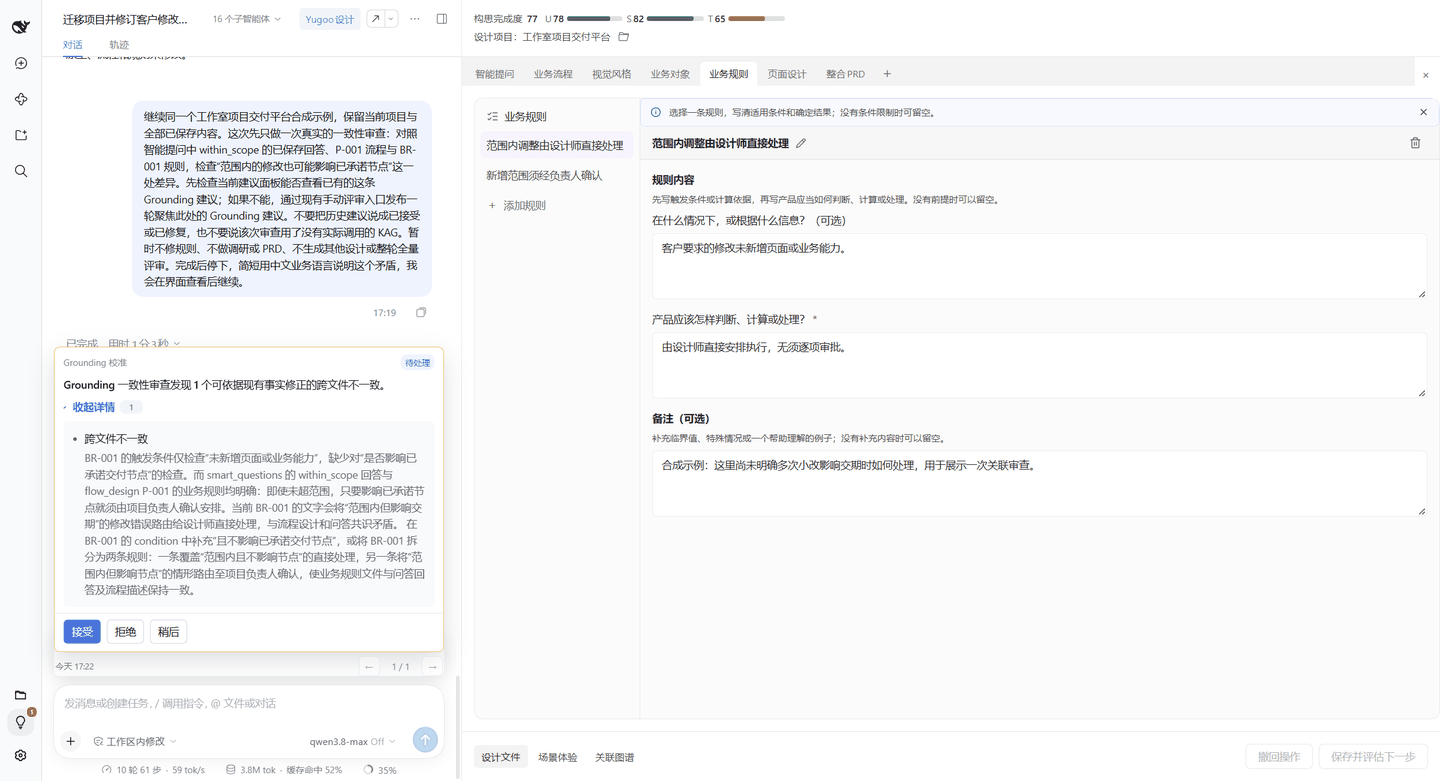Viewport: 1440px width, 781px height.
Task: Delete the rule with trash icon
Action: coord(1415,143)
